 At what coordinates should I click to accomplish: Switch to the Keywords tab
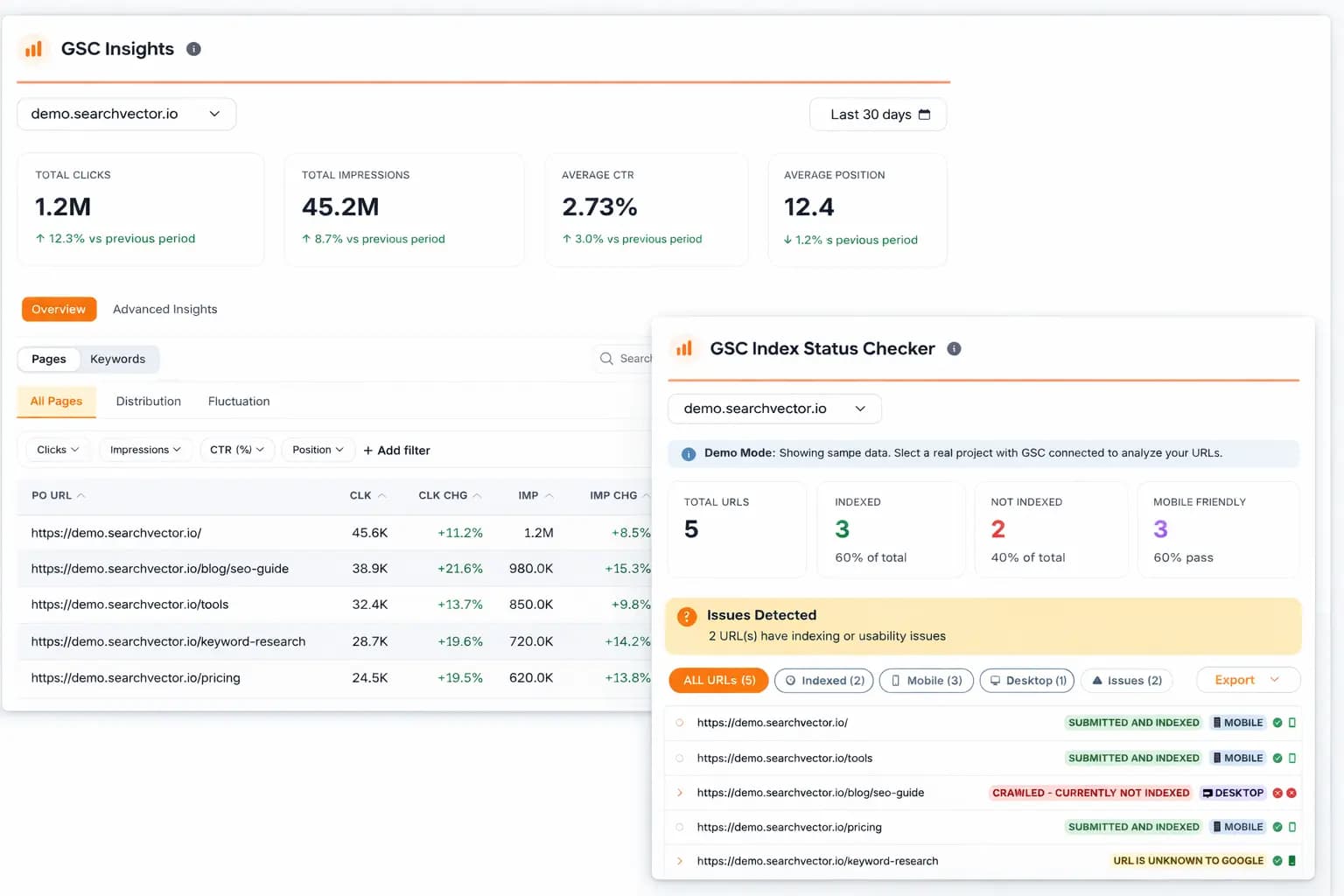point(118,359)
